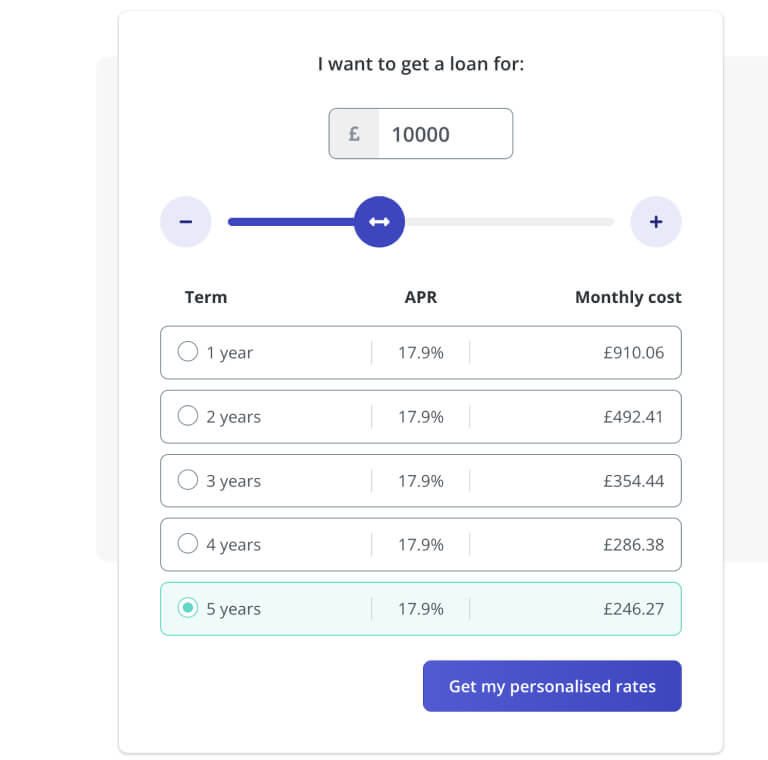
Task: Click the slider handle with arrows
Action: 379,222
